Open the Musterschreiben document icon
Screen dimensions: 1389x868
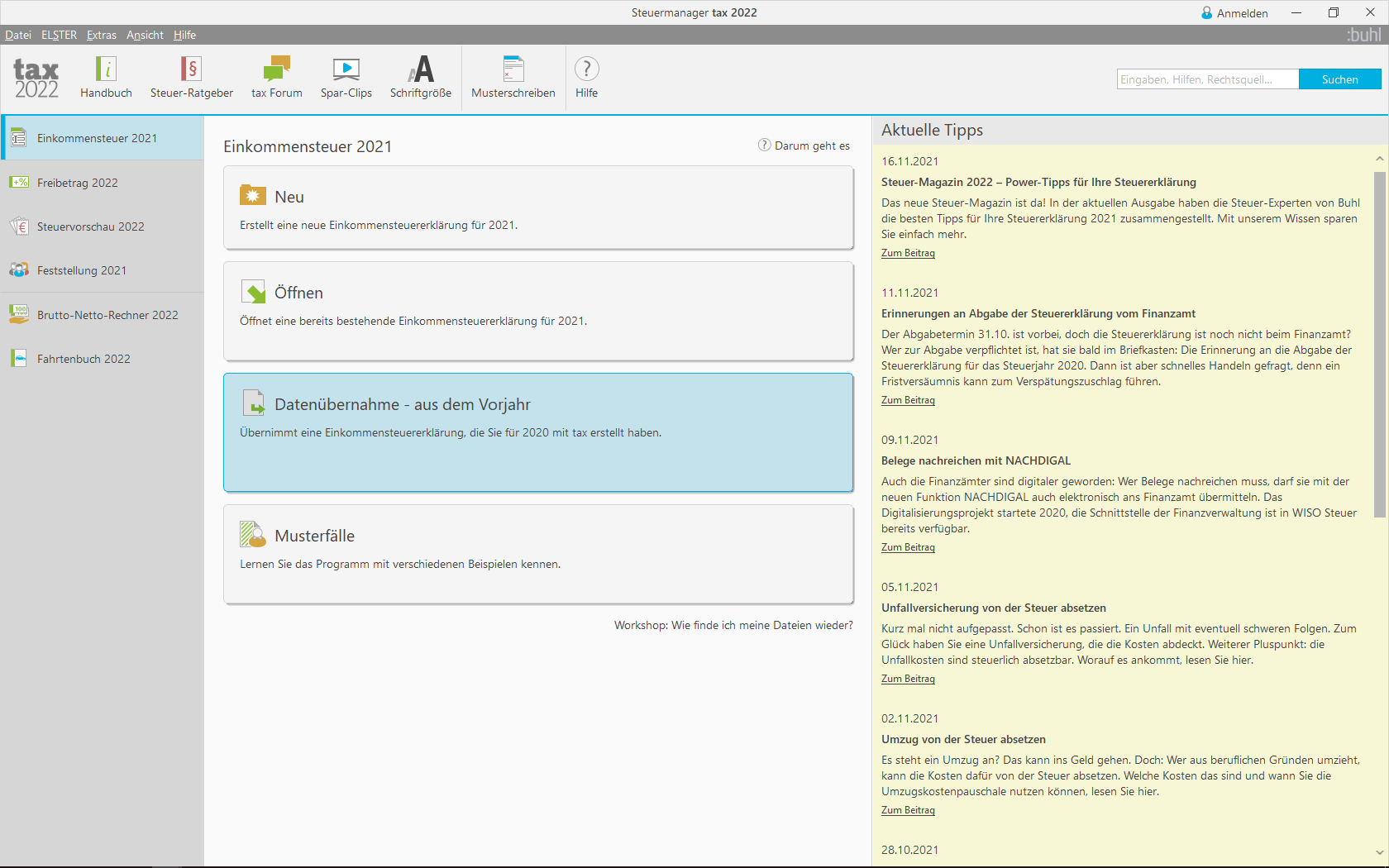click(513, 69)
